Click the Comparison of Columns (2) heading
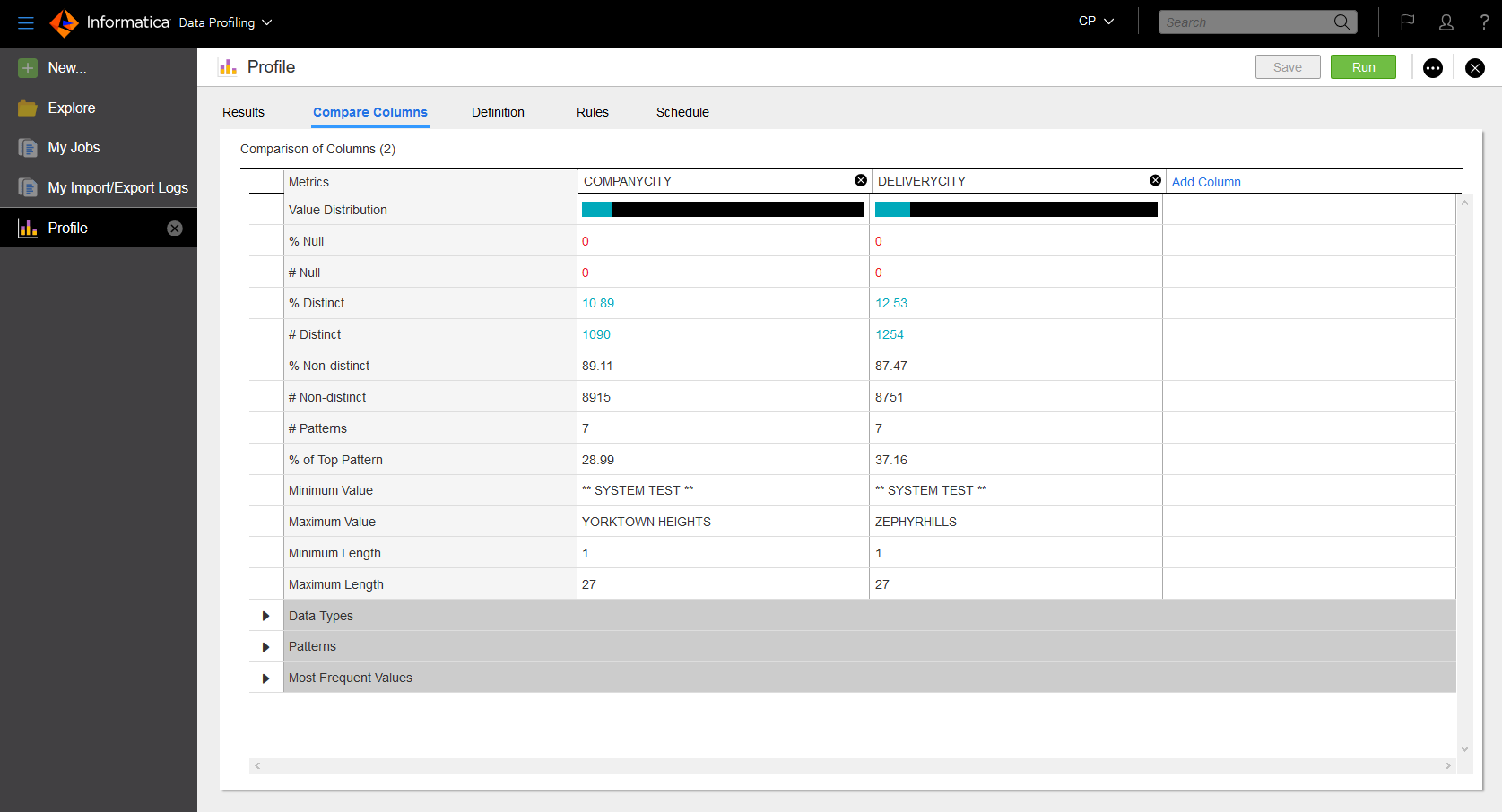The height and width of the screenshot is (812, 1502). (x=317, y=149)
